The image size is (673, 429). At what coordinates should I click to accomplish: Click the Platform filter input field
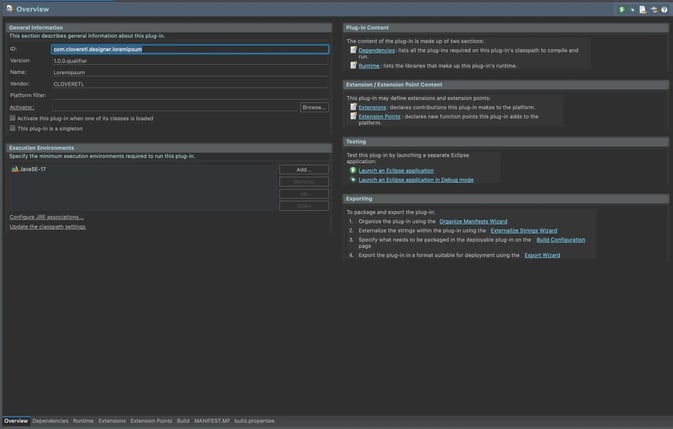[190, 96]
